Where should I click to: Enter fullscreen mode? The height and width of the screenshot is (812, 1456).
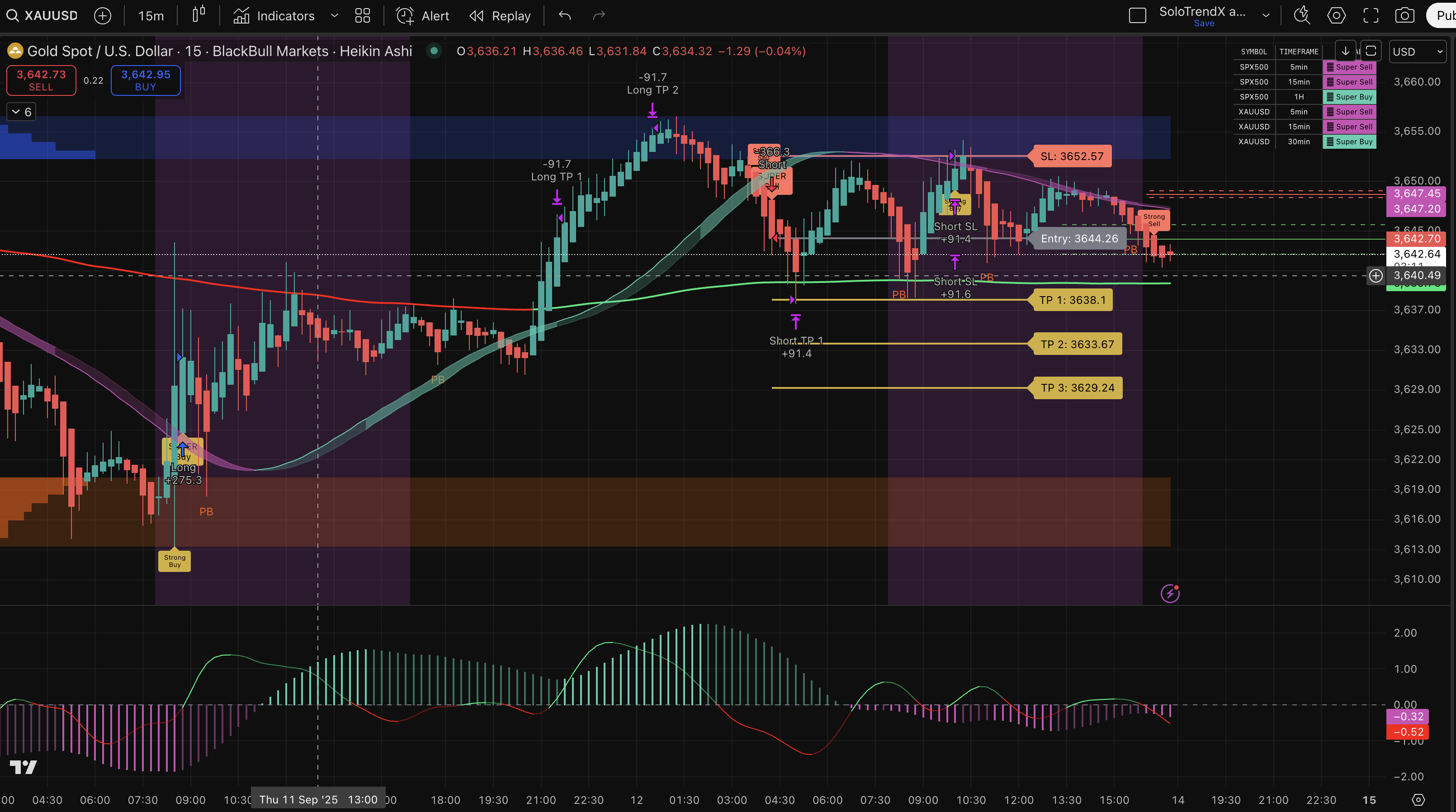(x=1371, y=15)
